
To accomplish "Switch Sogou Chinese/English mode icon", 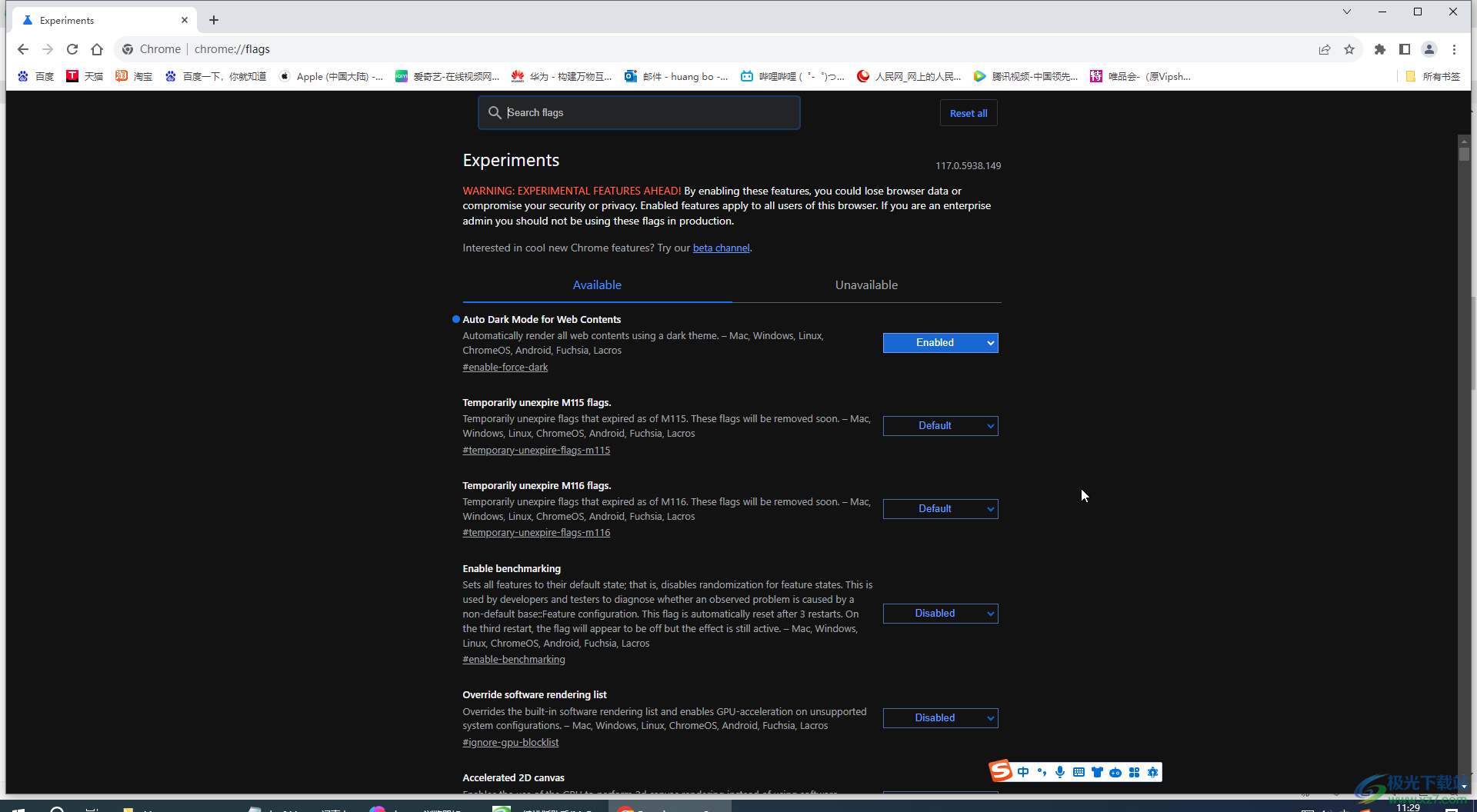I will (1023, 772).
